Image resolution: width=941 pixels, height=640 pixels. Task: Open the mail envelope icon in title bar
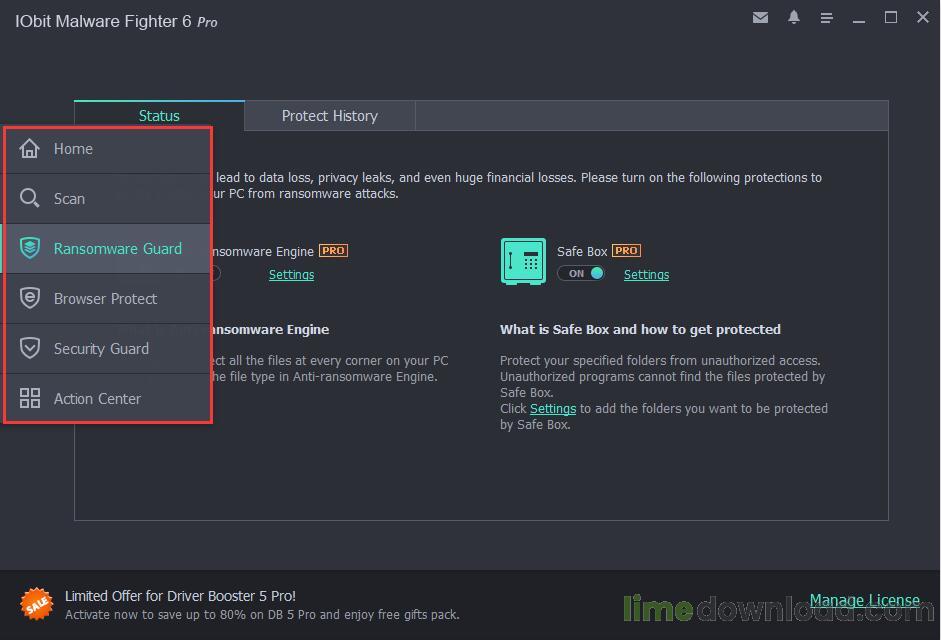[x=760, y=17]
